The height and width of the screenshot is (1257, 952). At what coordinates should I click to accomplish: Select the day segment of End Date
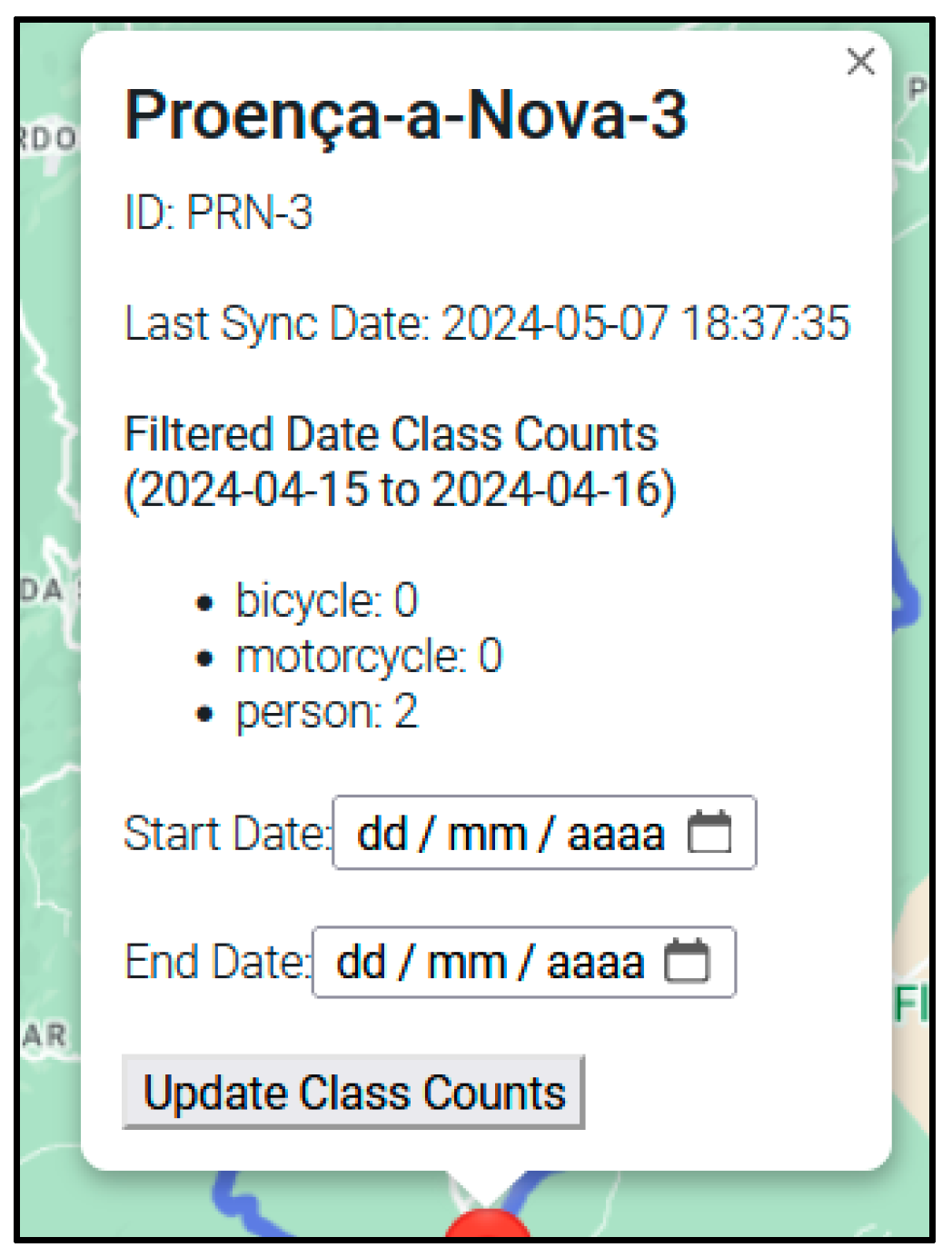(x=361, y=963)
